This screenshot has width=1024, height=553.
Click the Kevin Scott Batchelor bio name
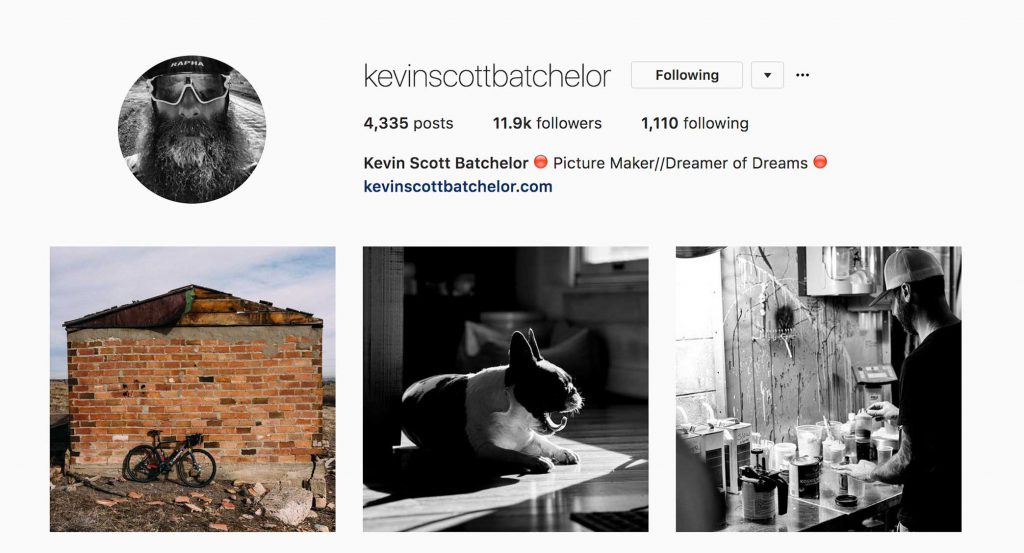[446, 163]
